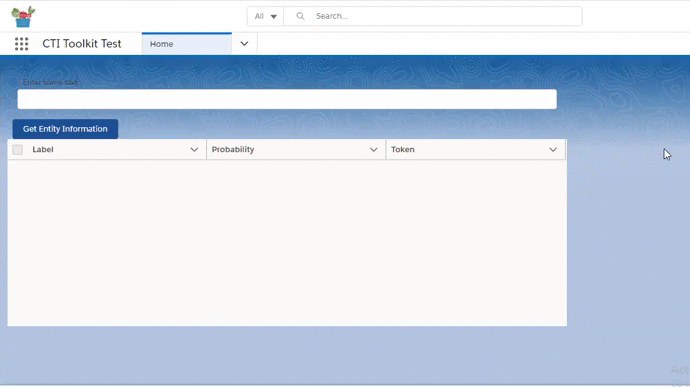Click the Enter some text input box
Image resolution: width=690 pixels, height=388 pixels.
pyautogui.click(x=287, y=99)
